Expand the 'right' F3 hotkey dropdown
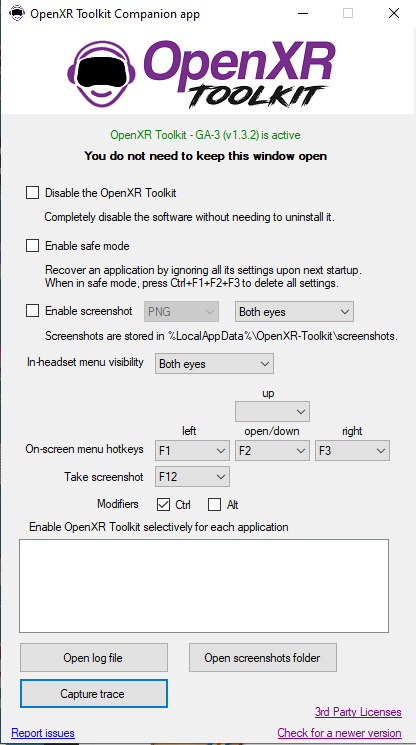This screenshot has height=745, width=416. (x=352, y=450)
